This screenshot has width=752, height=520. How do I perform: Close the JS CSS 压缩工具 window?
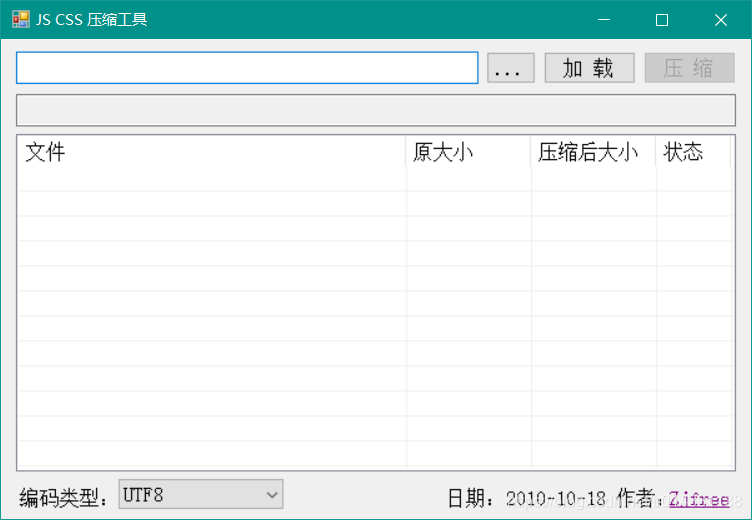720,20
